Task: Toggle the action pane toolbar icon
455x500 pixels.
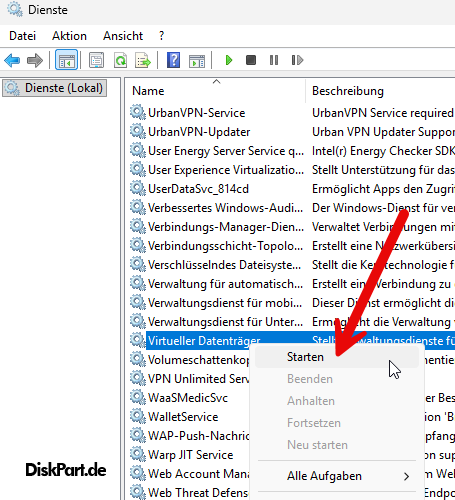Action: tap(197, 61)
